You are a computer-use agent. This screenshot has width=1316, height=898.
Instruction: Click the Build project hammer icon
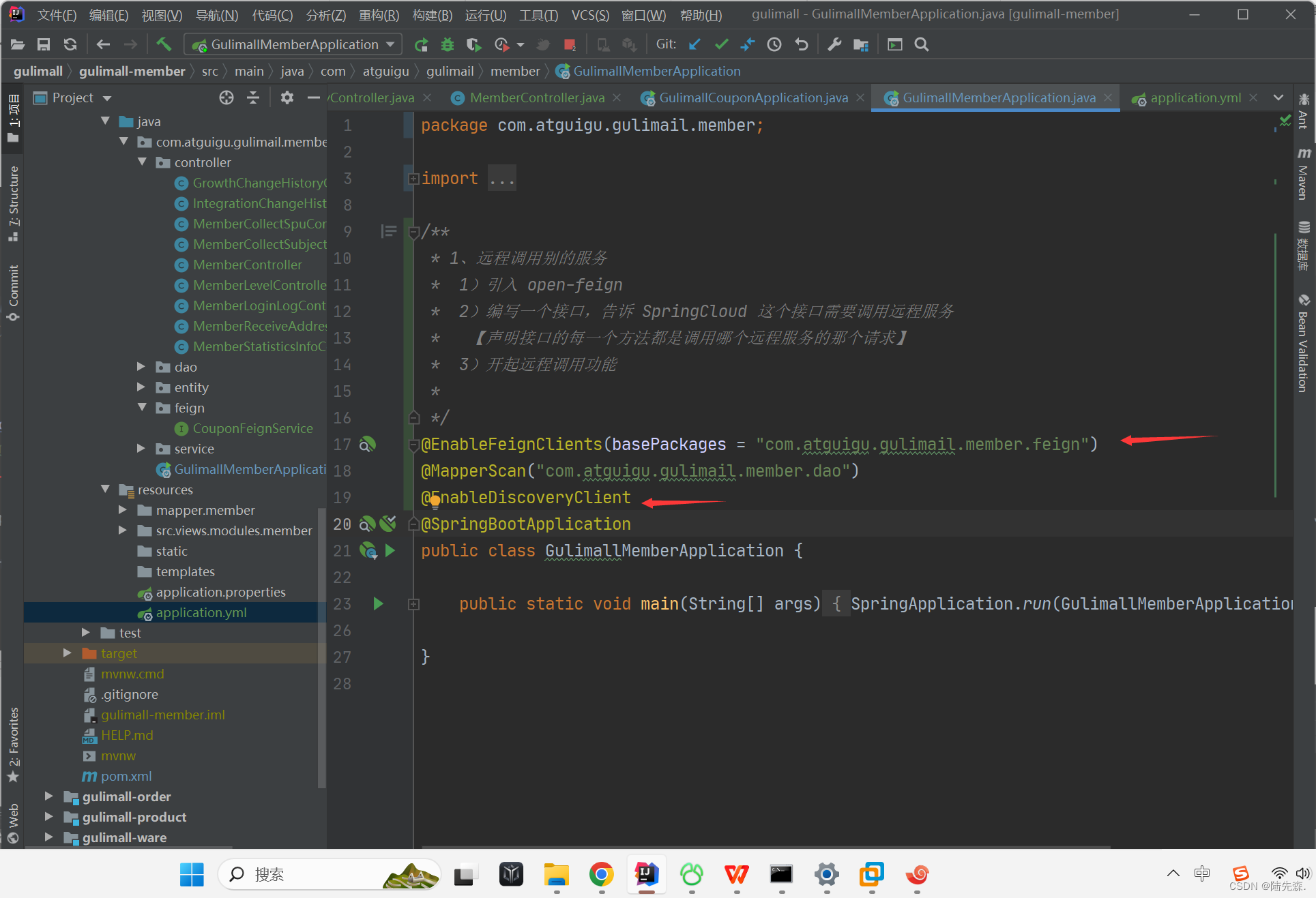click(x=163, y=44)
